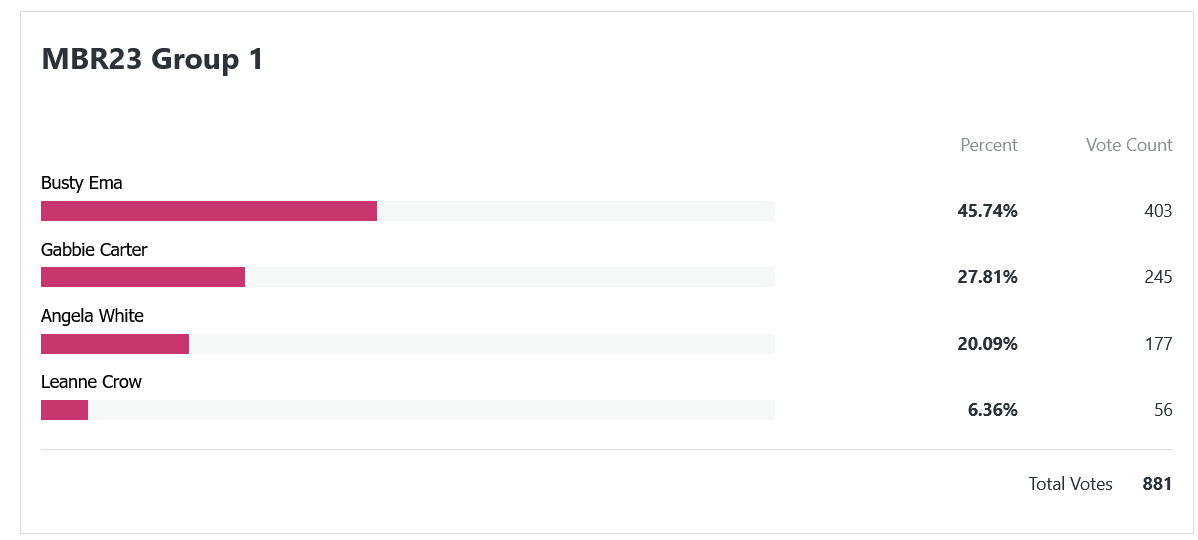
Task: Select the Vote Count column header
Action: coord(1128,145)
